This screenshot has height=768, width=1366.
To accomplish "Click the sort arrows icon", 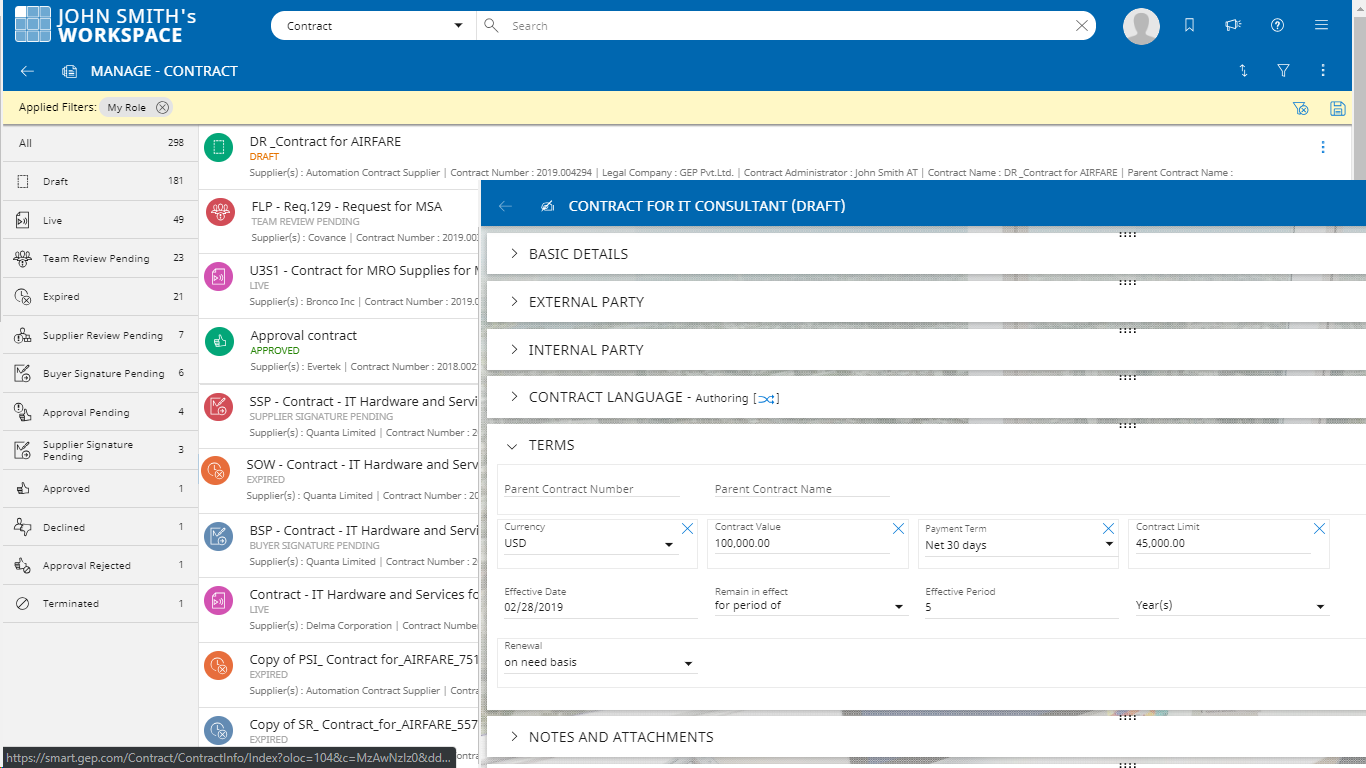I will pos(1243,71).
